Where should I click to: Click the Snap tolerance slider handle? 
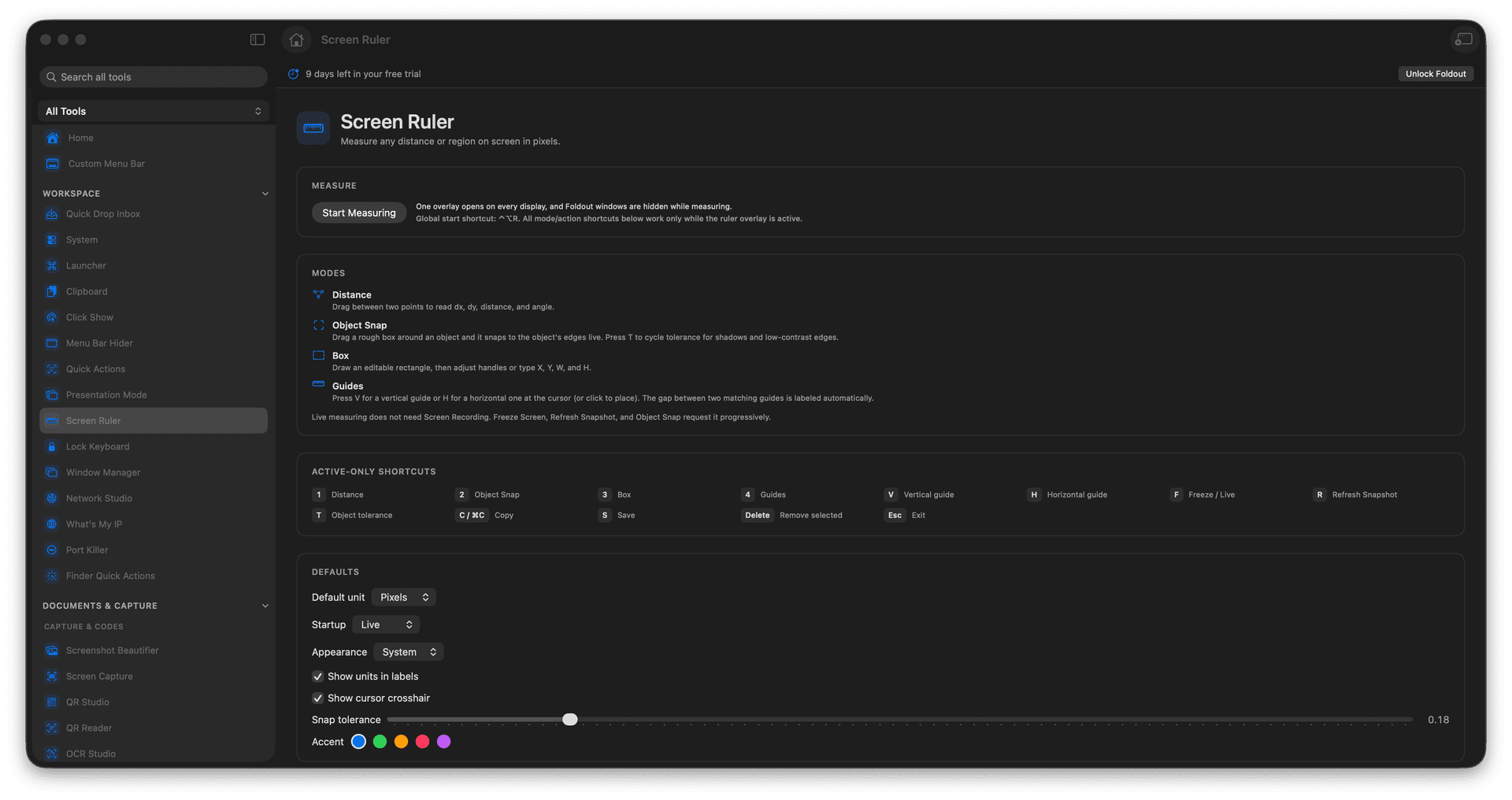[570, 720]
